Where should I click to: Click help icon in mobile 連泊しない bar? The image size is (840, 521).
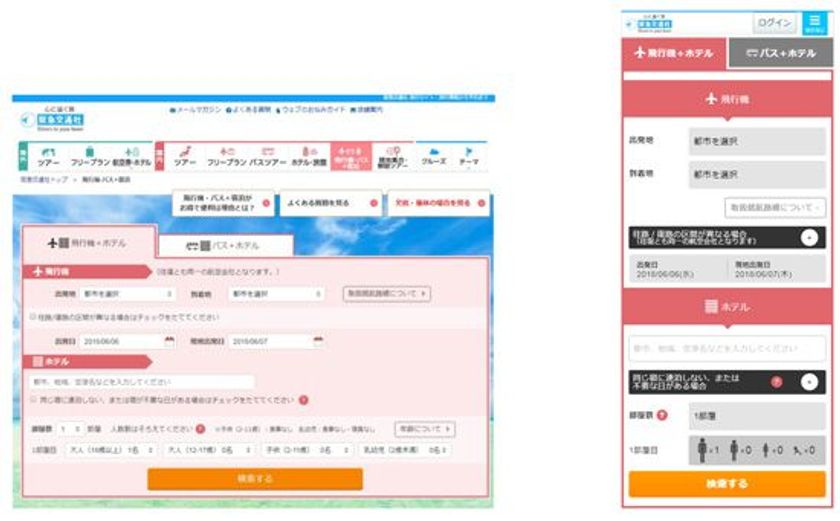[776, 382]
